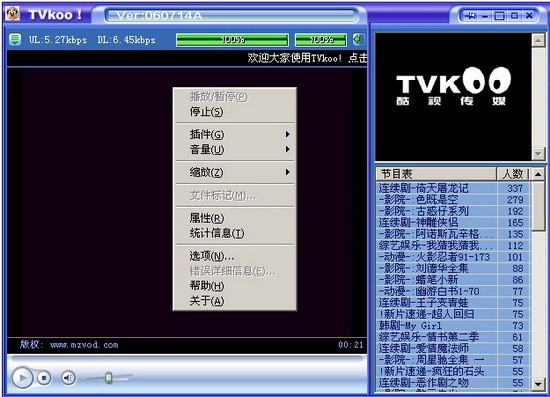This screenshot has height=397, width=550.
Task: Click the UL:5.27kbps upload speed readout
Action: pyautogui.click(x=58, y=40)
